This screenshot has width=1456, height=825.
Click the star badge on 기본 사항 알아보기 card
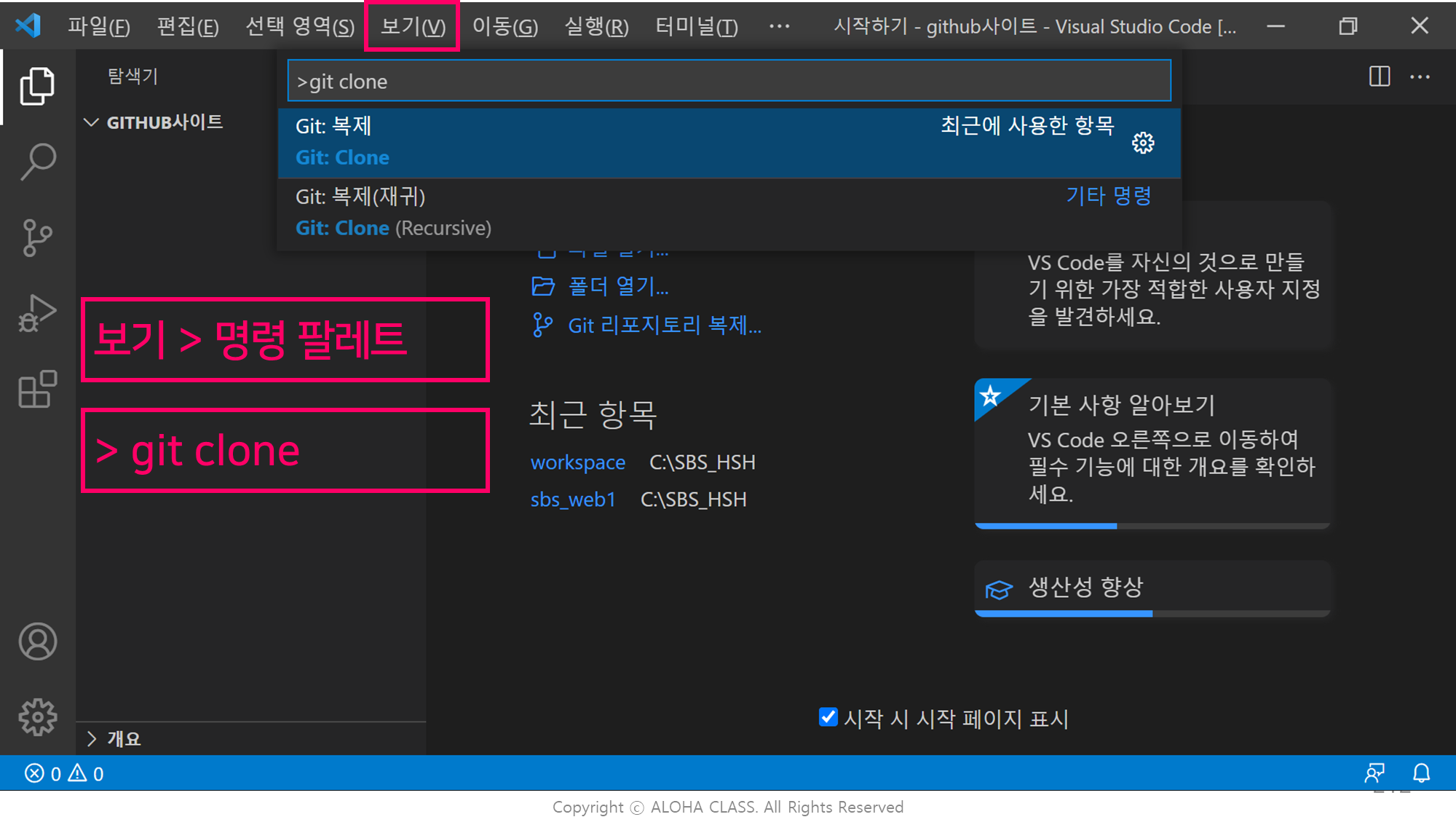[x=990, y=396]
